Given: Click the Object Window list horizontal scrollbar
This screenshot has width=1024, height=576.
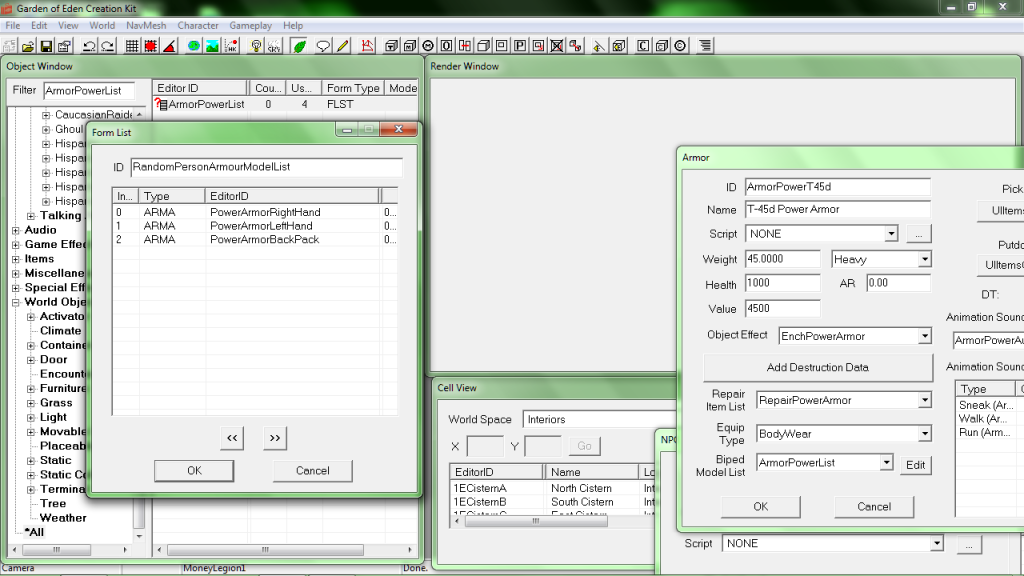Looking at the screenshot, I should pyautogui.click(x=285, y=550).
